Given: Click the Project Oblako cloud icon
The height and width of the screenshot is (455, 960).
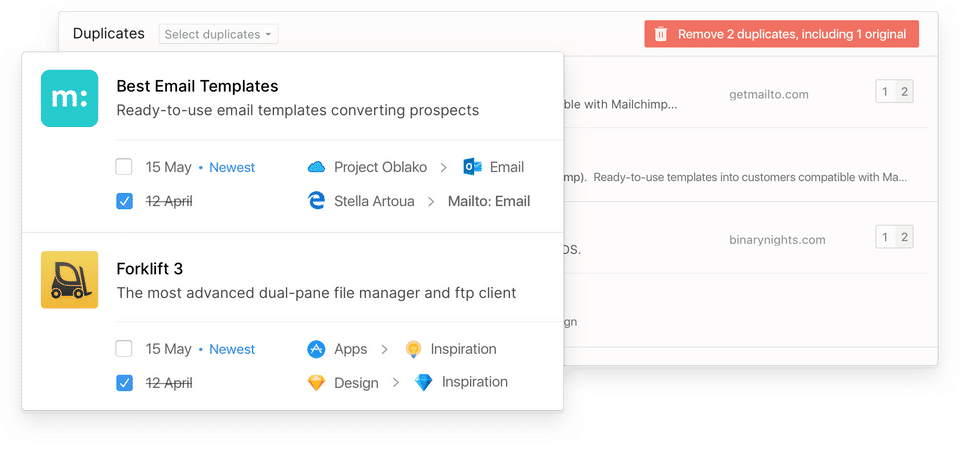Looking at the screenshot, I should 317,167.
